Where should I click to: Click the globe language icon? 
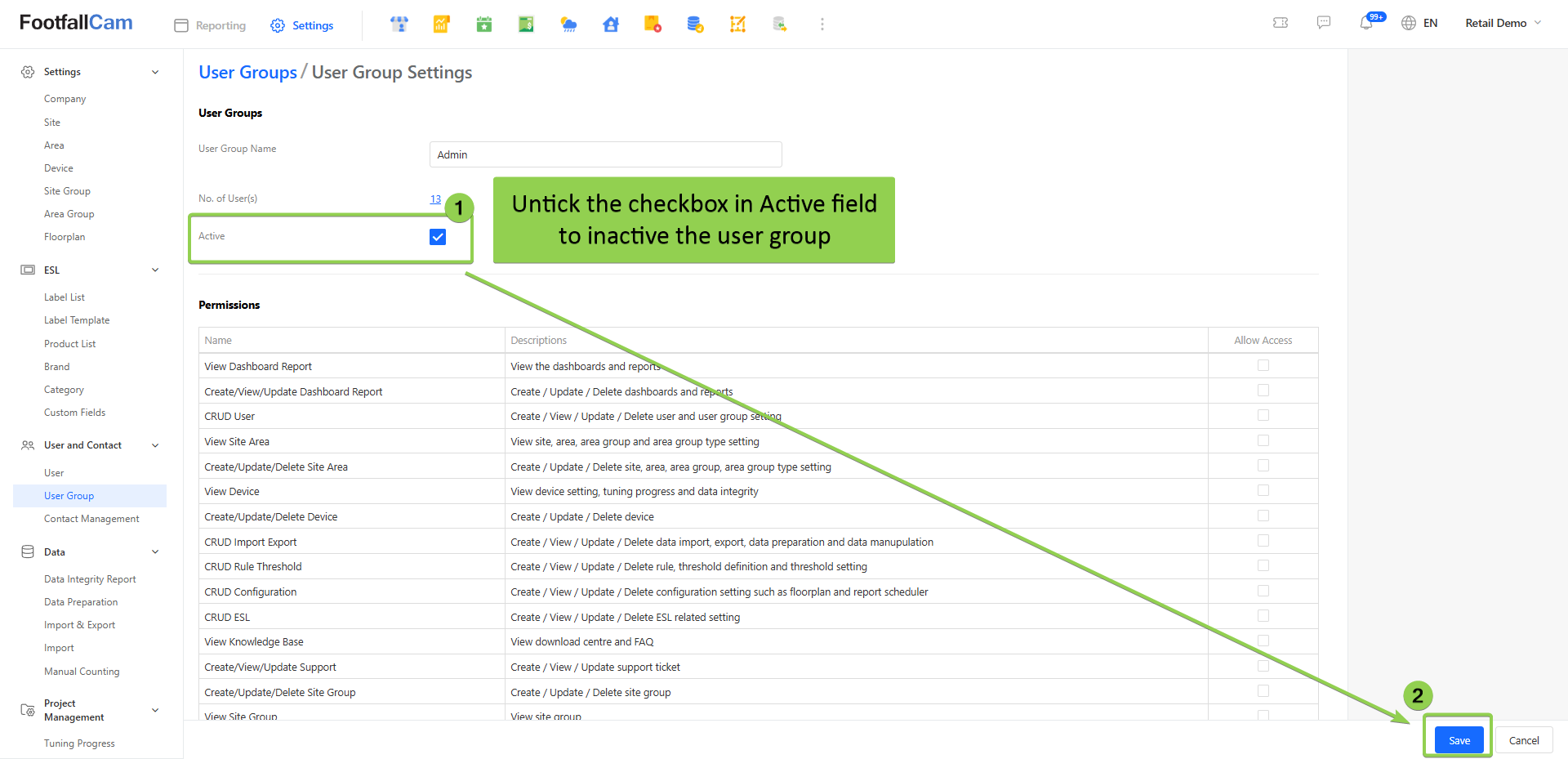1409,23
